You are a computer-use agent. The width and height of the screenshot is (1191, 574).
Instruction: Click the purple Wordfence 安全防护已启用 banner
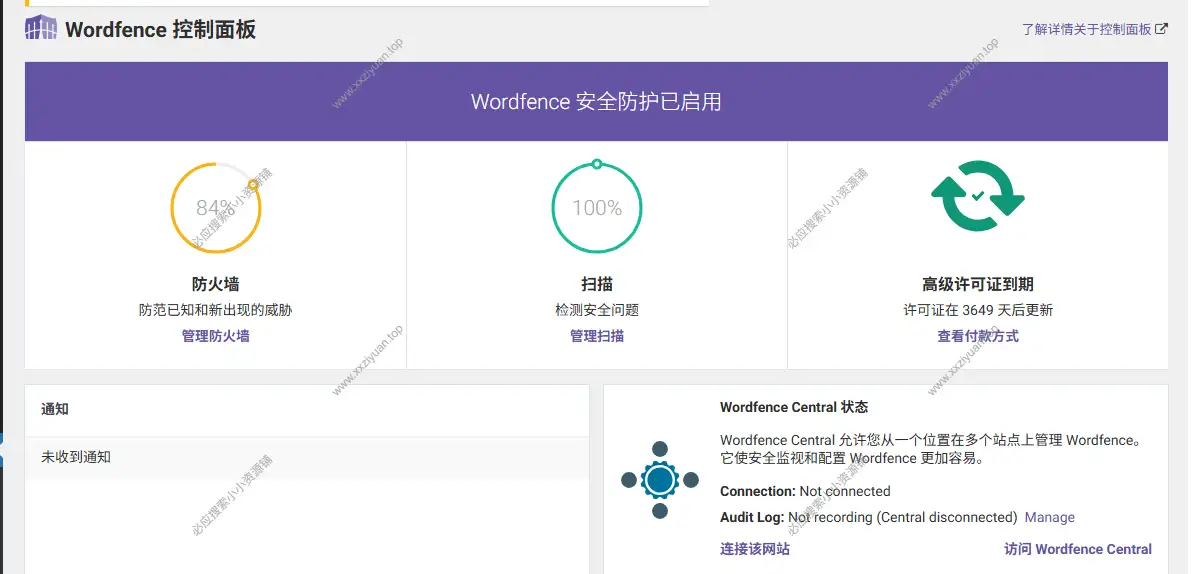click(x=596, y=101)
